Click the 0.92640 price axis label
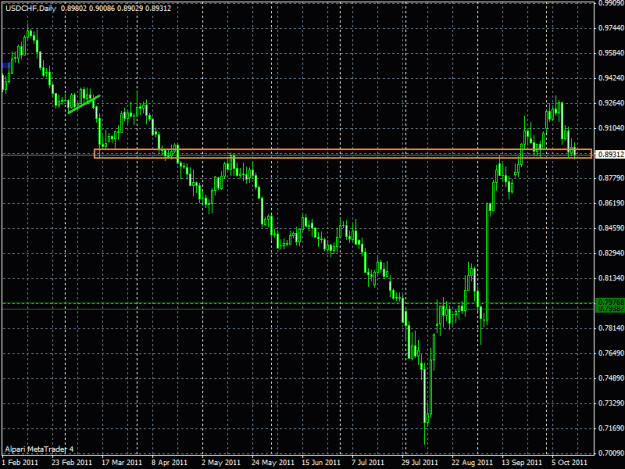 (x=611, y=103)
